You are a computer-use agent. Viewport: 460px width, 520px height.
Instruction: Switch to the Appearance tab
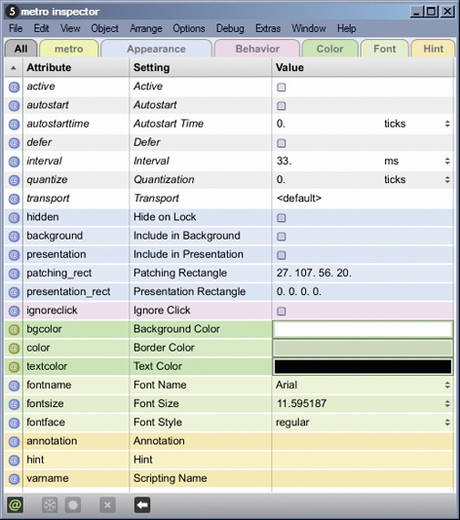pos(156,49)
